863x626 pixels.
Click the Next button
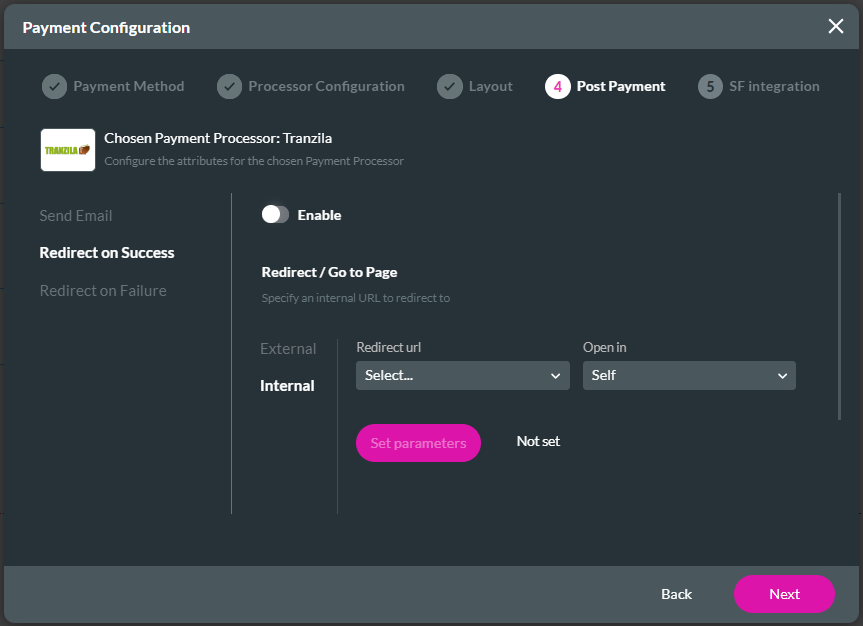pos(784,594)
